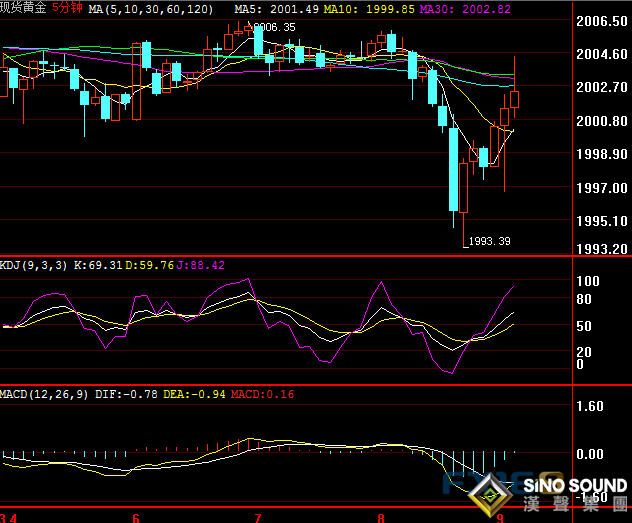
Task: Click the 2000.80 price axis label
Action: pos(602,121)
